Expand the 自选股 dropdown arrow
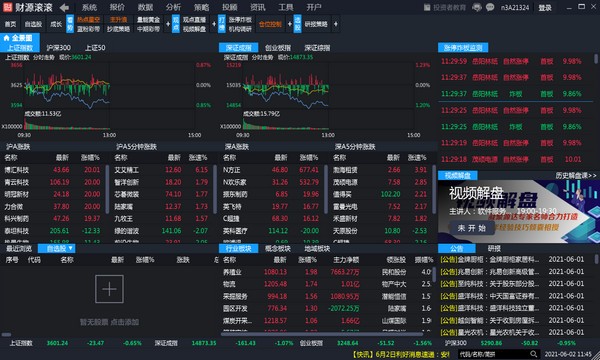 70,249
